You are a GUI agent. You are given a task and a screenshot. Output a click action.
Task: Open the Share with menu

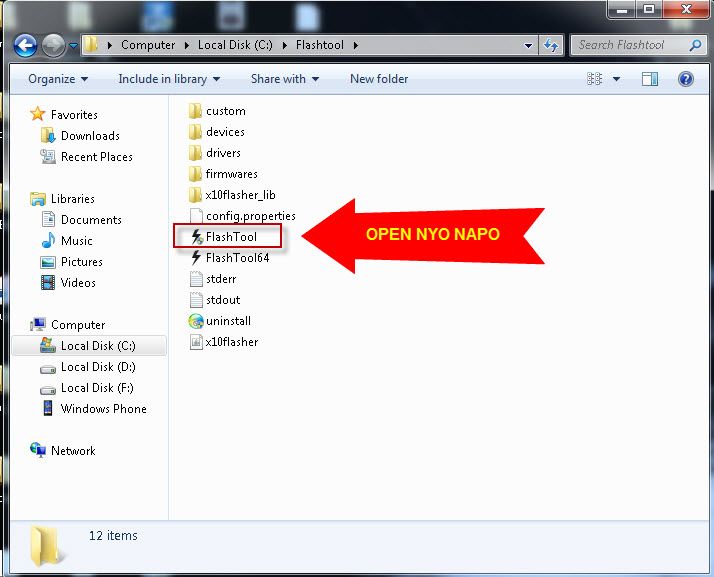point(285,79)
